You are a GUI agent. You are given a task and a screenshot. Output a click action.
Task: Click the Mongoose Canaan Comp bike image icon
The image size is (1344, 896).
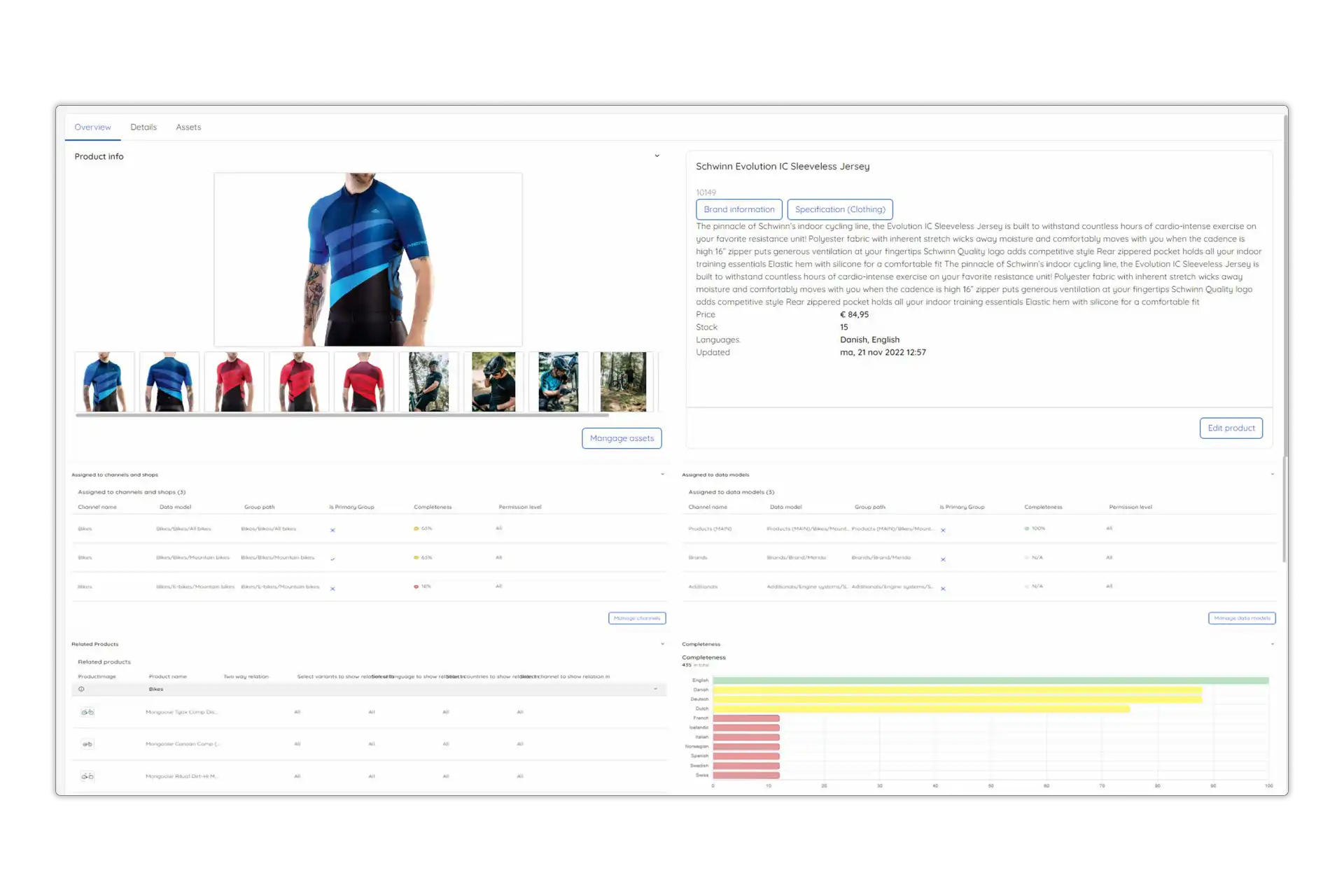87,744
